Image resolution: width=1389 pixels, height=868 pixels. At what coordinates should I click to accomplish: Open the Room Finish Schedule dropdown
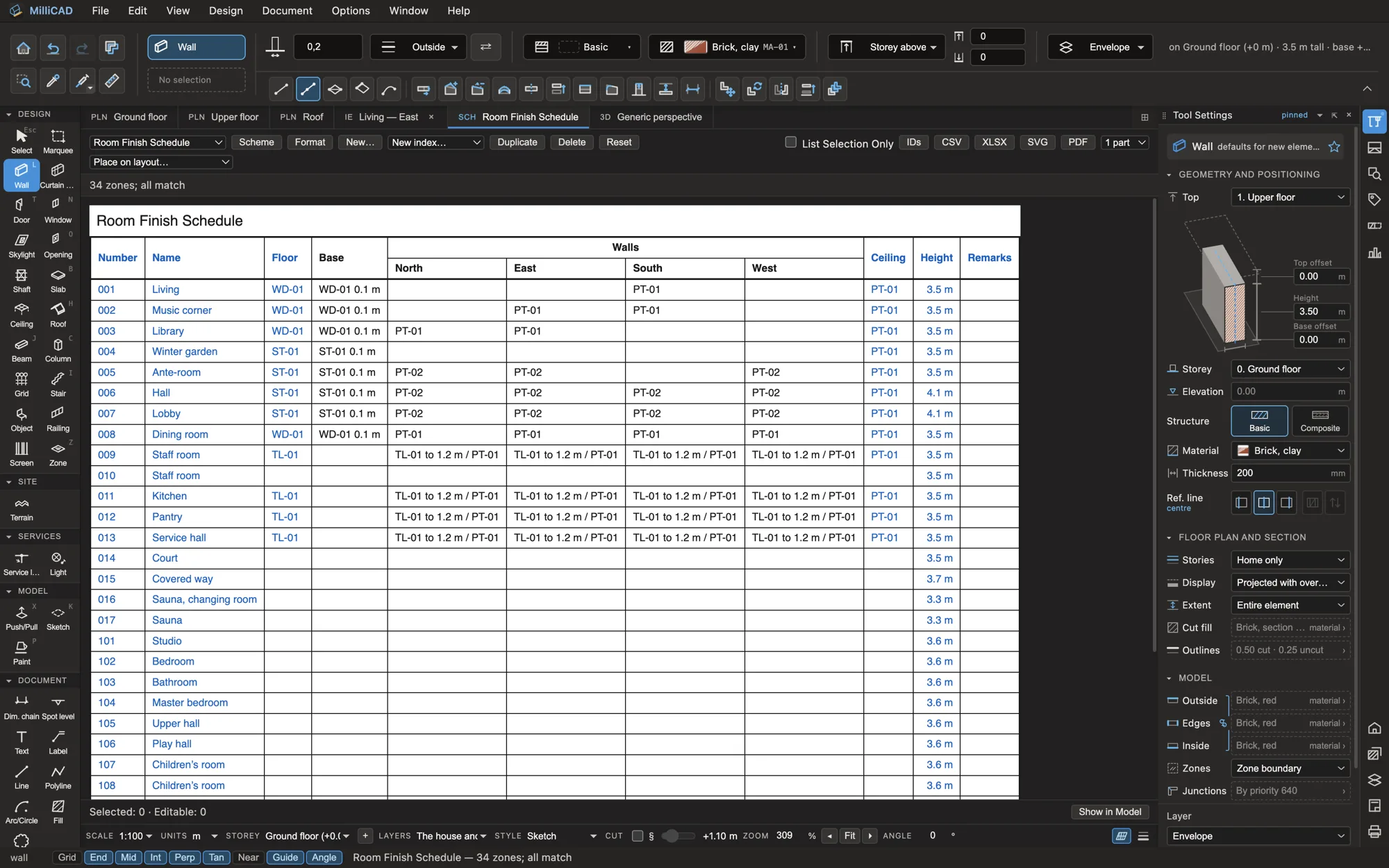coord(158,142)
